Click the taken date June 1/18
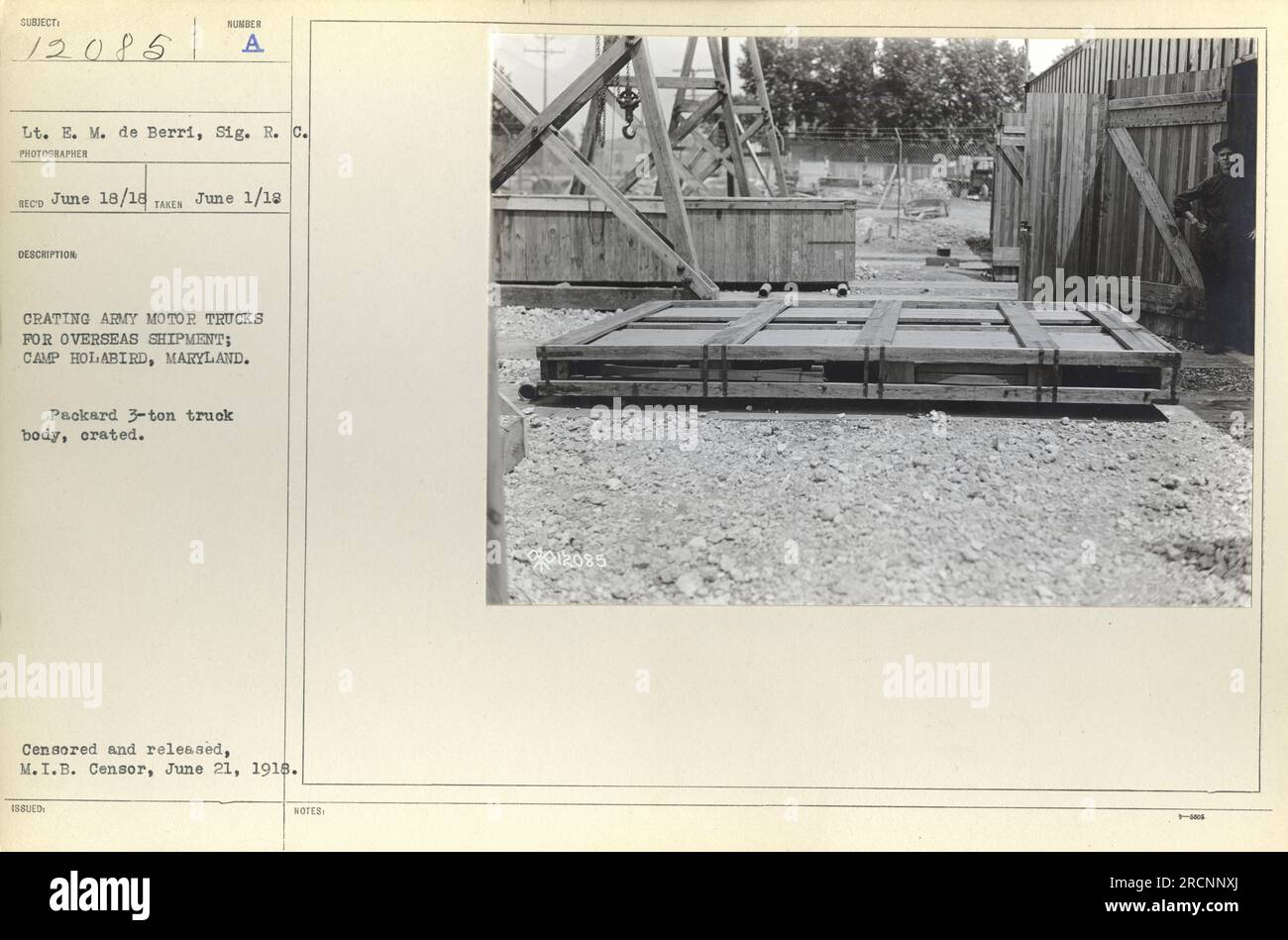Screen dimensions: 1288x940 (237, 198)
